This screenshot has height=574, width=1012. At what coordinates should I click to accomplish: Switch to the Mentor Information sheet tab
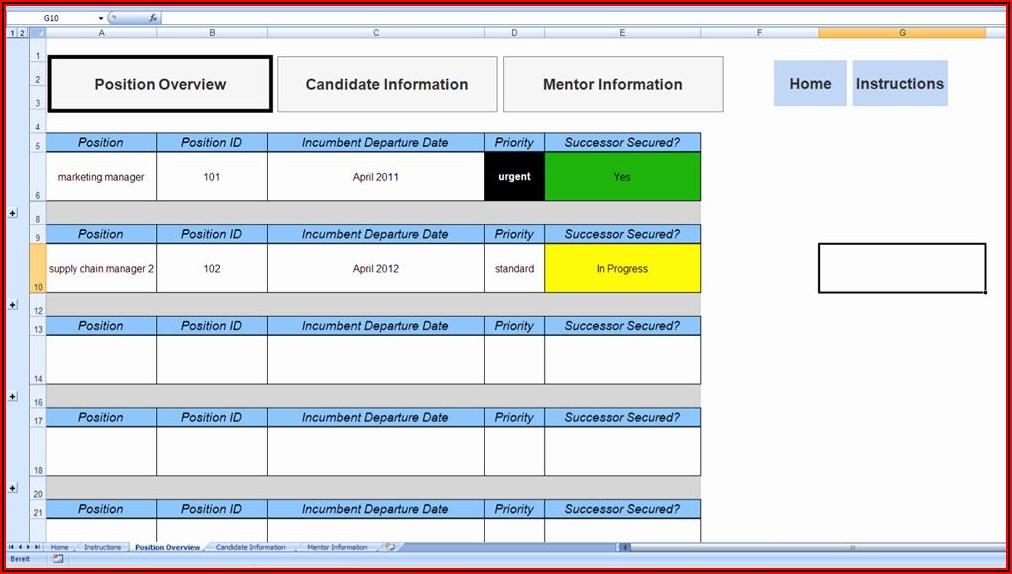point(336,547)
